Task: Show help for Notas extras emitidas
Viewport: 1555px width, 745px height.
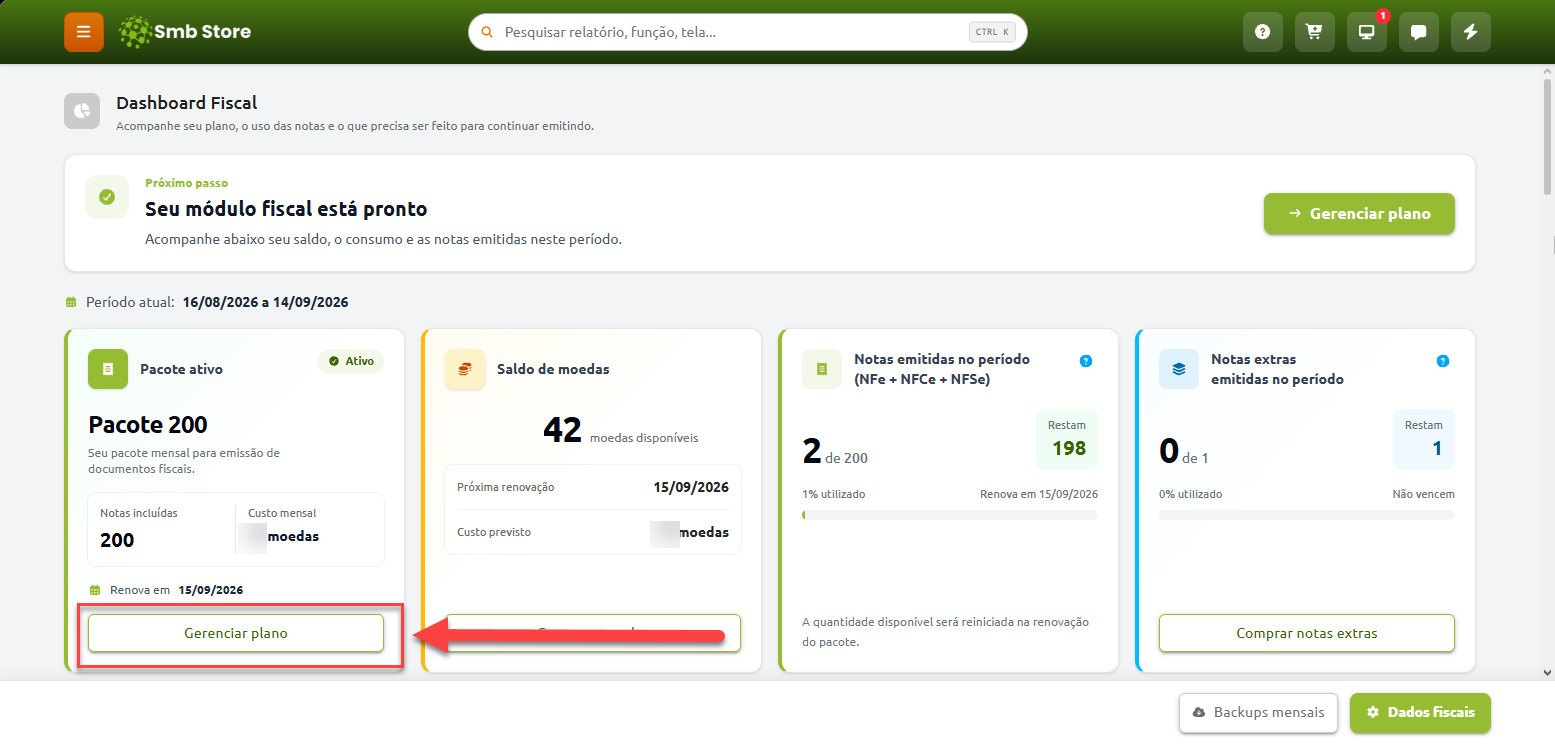Action: click(x=1442, y=361)
